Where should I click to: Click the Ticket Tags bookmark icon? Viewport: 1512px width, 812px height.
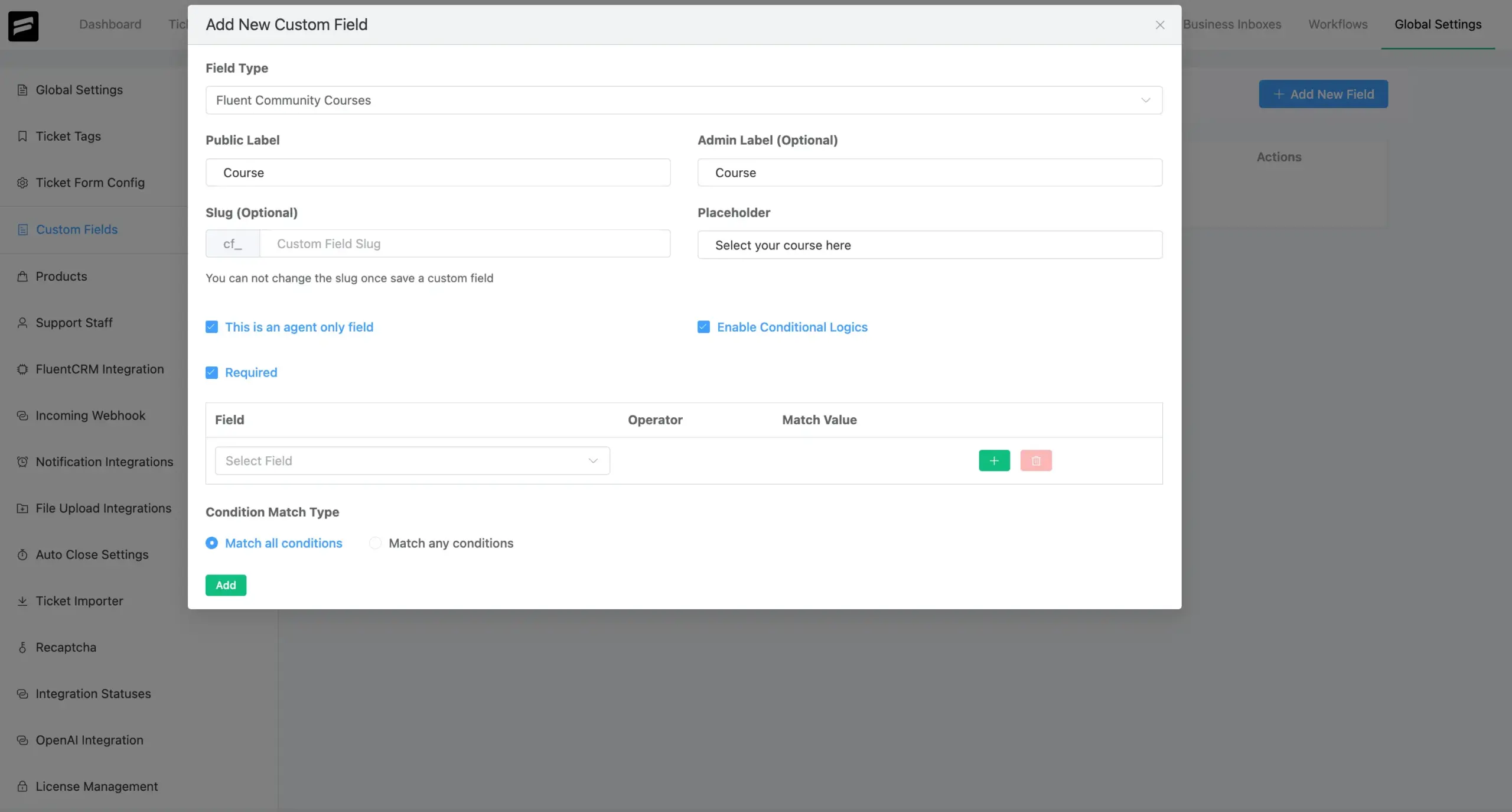[x=22, y=137]
